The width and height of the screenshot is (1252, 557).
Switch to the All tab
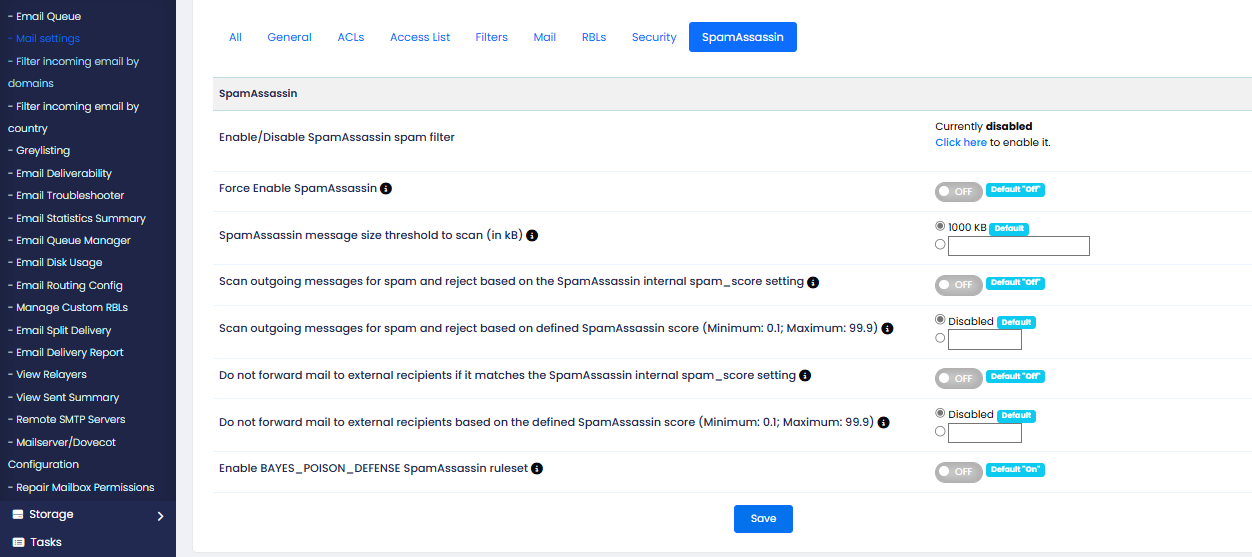(x=235, y=37)
